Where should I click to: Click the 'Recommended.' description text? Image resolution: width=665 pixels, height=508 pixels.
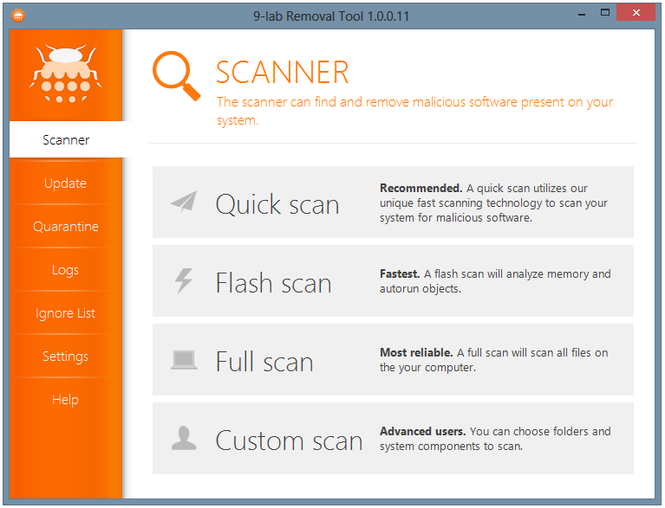[x=494, y=203]
